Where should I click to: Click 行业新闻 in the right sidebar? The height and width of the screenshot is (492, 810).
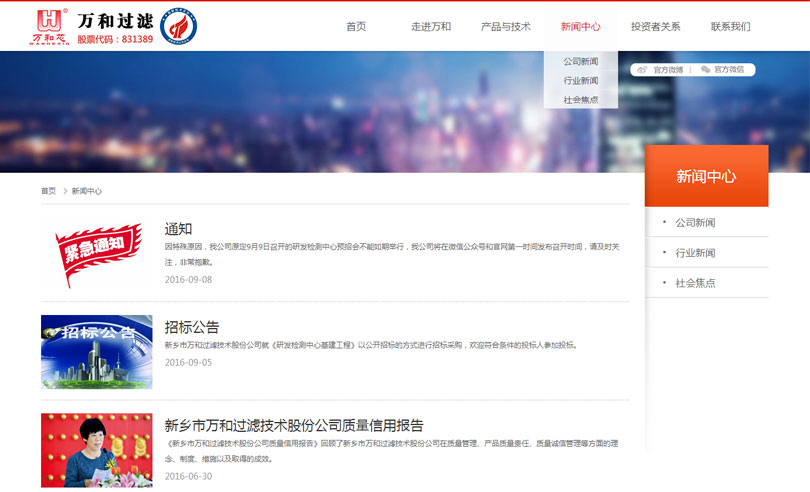[x=695, y=253]
